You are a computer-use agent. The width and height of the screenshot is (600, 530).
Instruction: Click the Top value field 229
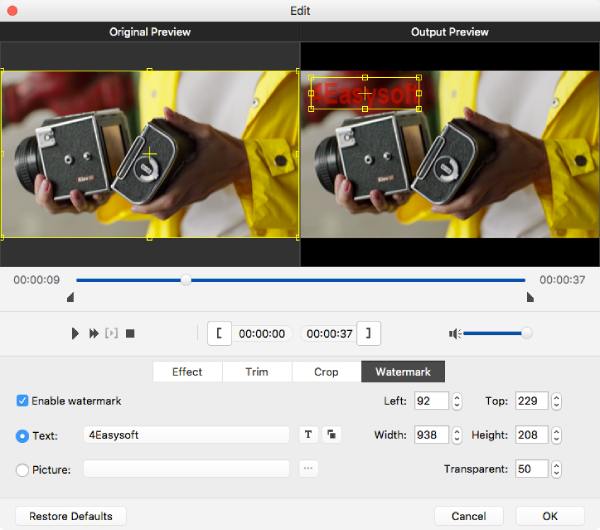pyautogui.click(x=532, y=401)
